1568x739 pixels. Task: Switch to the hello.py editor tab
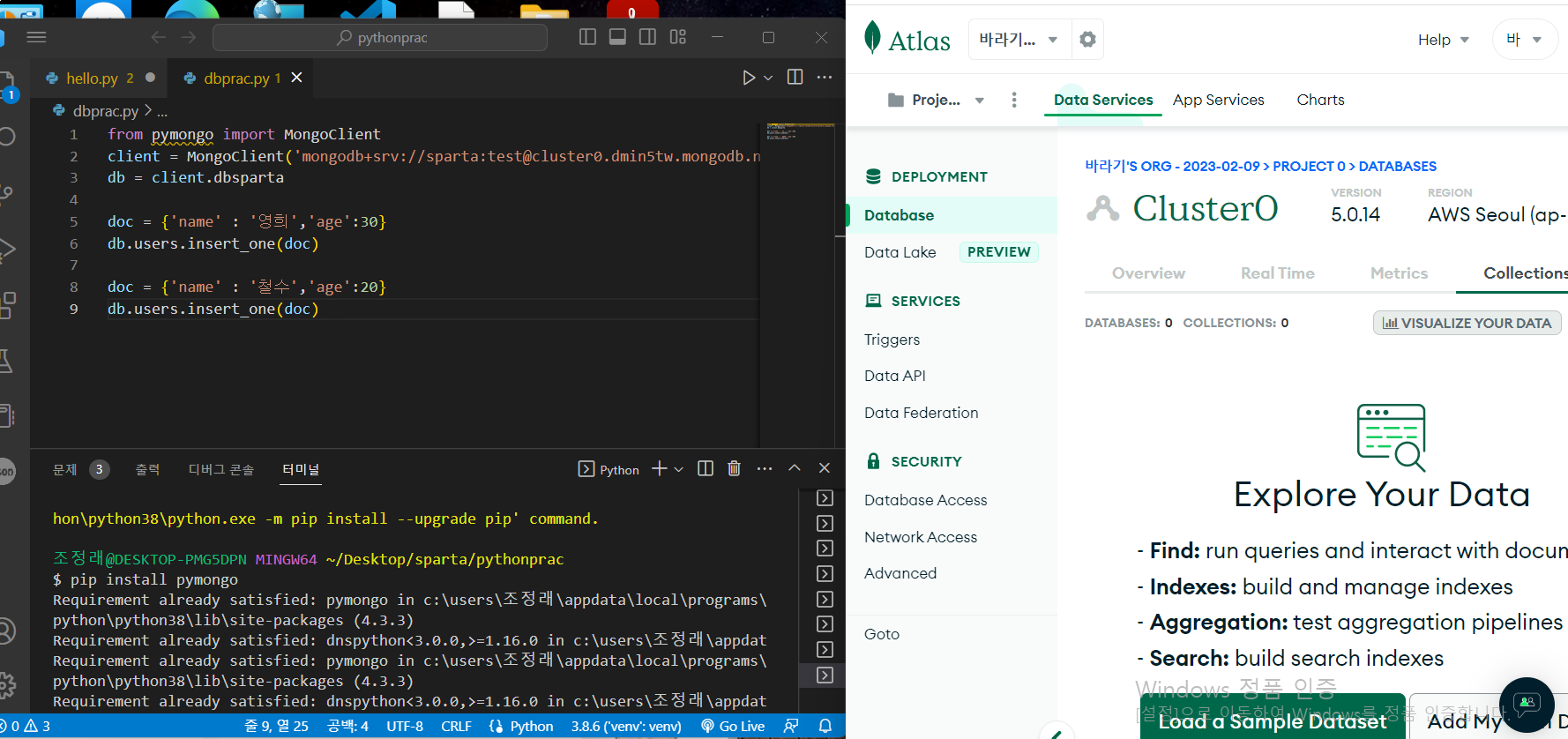pos(100,78)
